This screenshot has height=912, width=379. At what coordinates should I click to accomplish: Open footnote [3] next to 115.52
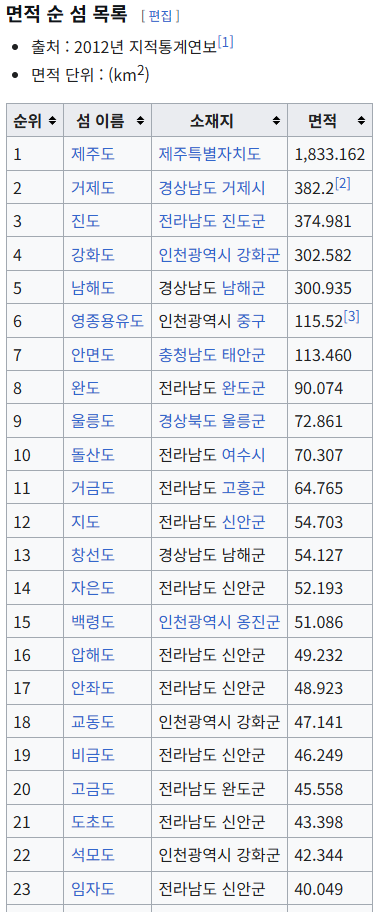click(x=352, y=317)
